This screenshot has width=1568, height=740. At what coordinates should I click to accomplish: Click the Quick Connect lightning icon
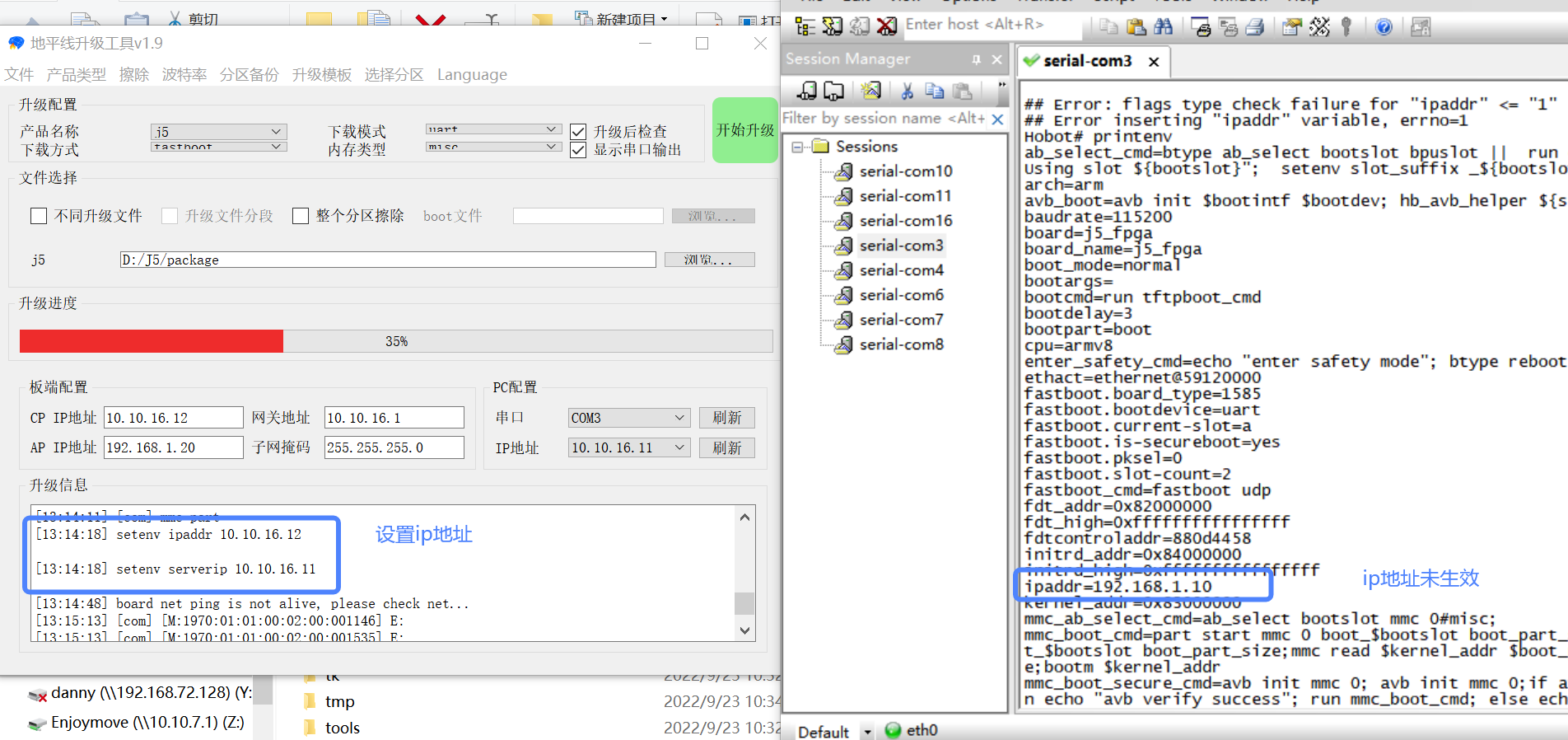coord(833,26)
